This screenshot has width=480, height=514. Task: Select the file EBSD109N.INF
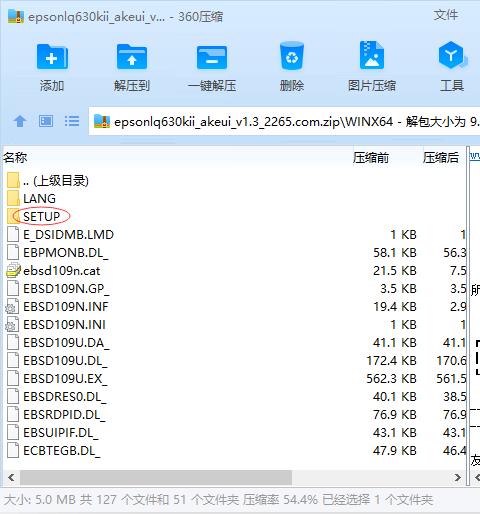tap(66, 307)
